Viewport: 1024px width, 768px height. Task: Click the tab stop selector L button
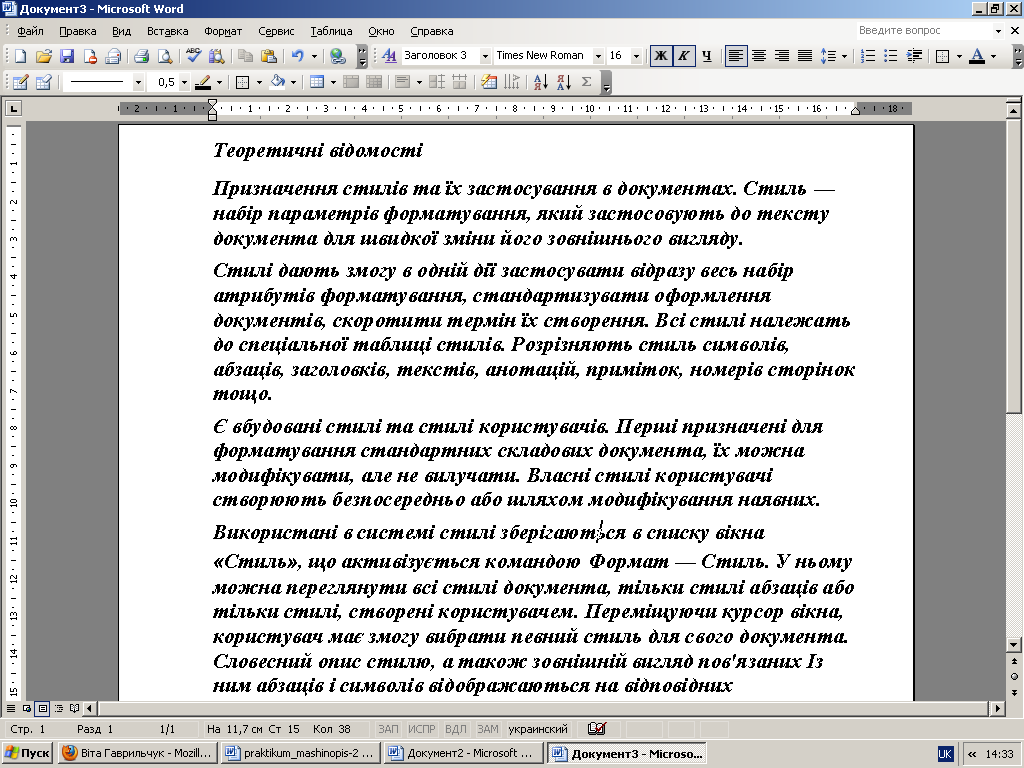pos(14,108)
